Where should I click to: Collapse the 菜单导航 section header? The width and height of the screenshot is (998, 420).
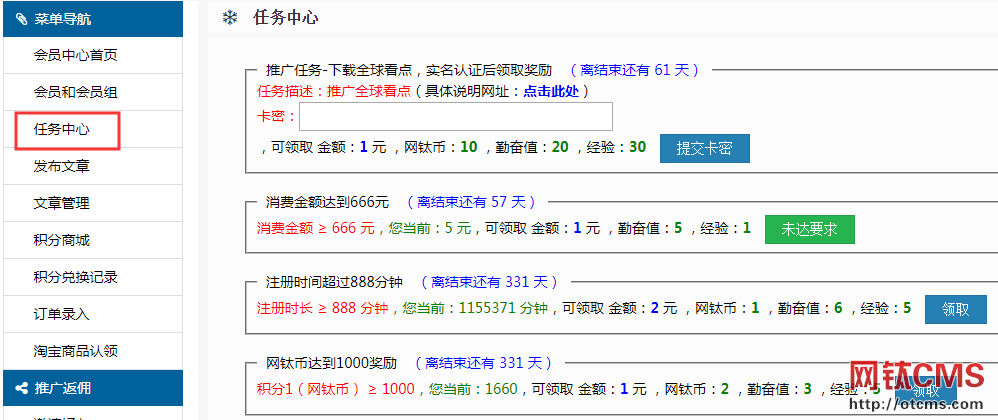click(x=92, y=19)
